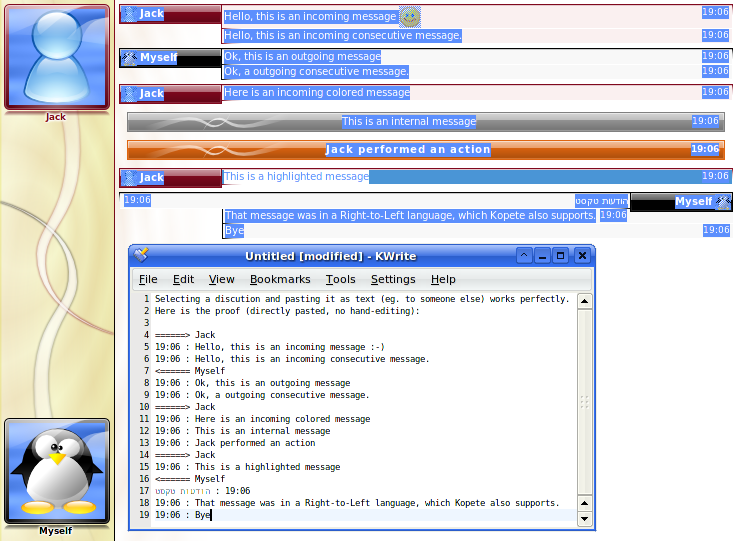Click line 17 Hebrew text in KWrite
This screenshot has height=541, width=737.
[x=183, y=491]
